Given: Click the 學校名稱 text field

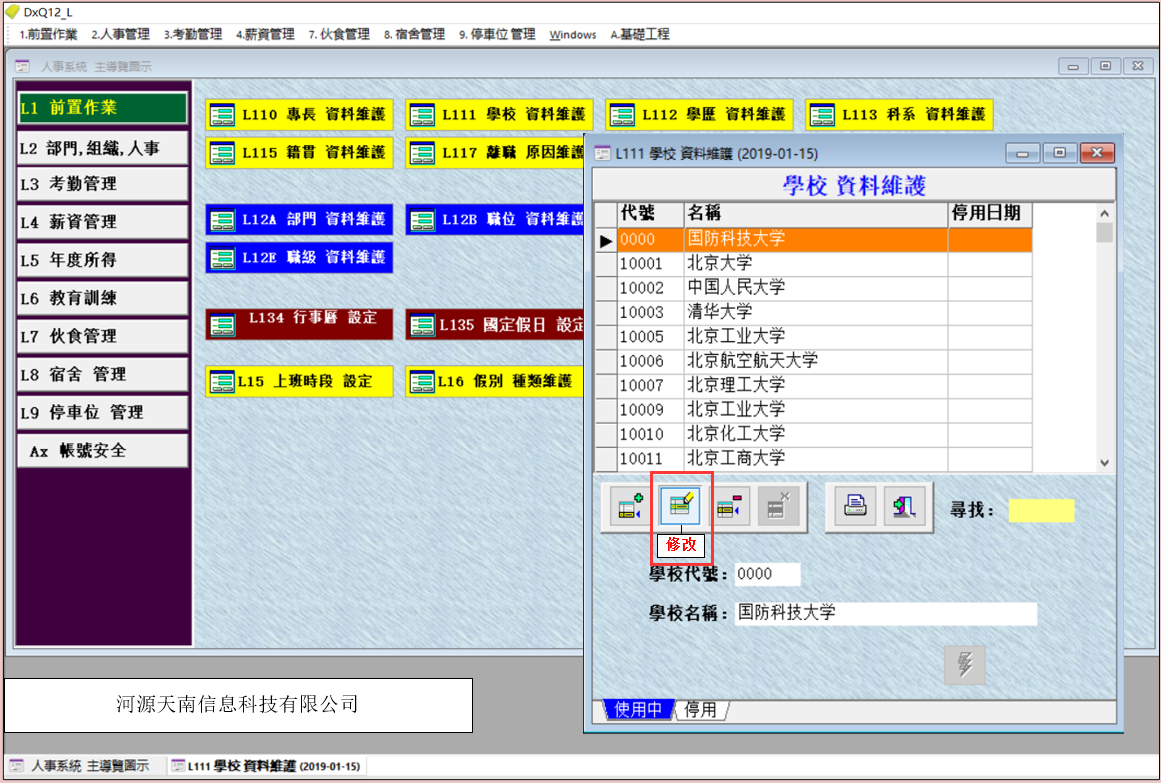Looking at the screenshot, I should pyautogui.click(x=885, y=613).
